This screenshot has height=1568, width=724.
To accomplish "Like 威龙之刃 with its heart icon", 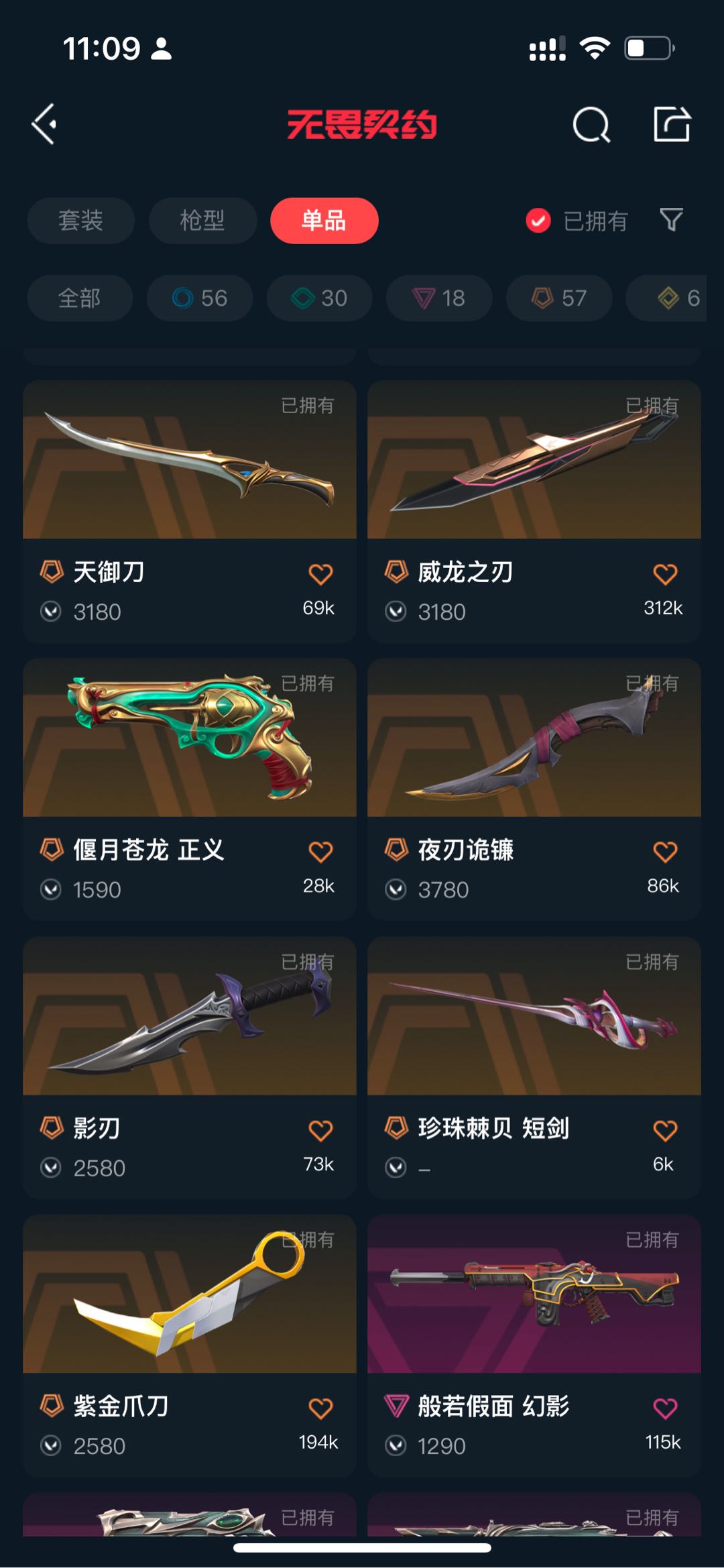I will tap(665, 574).
